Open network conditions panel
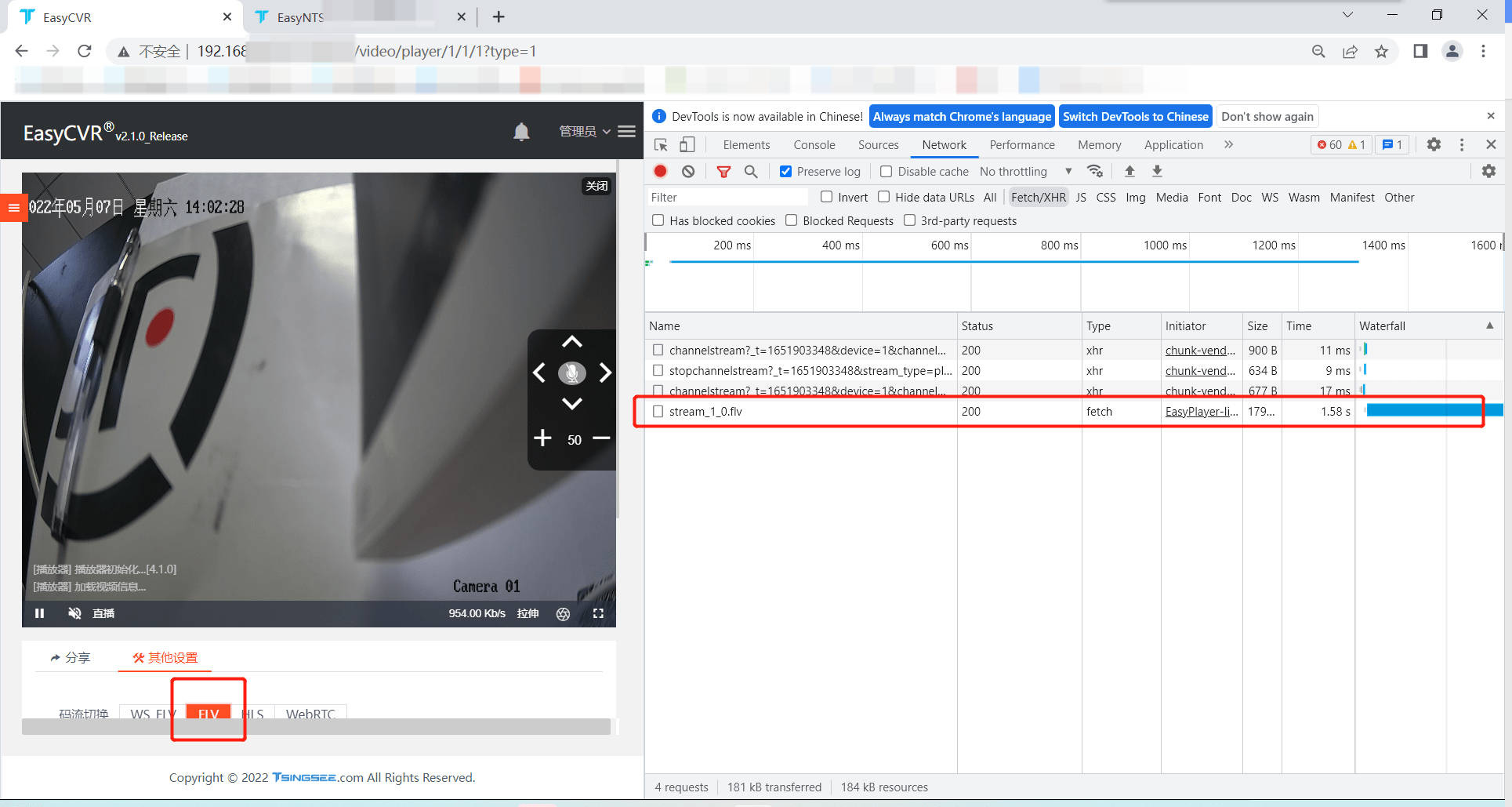1512x807 pixels. point(1095,171)
